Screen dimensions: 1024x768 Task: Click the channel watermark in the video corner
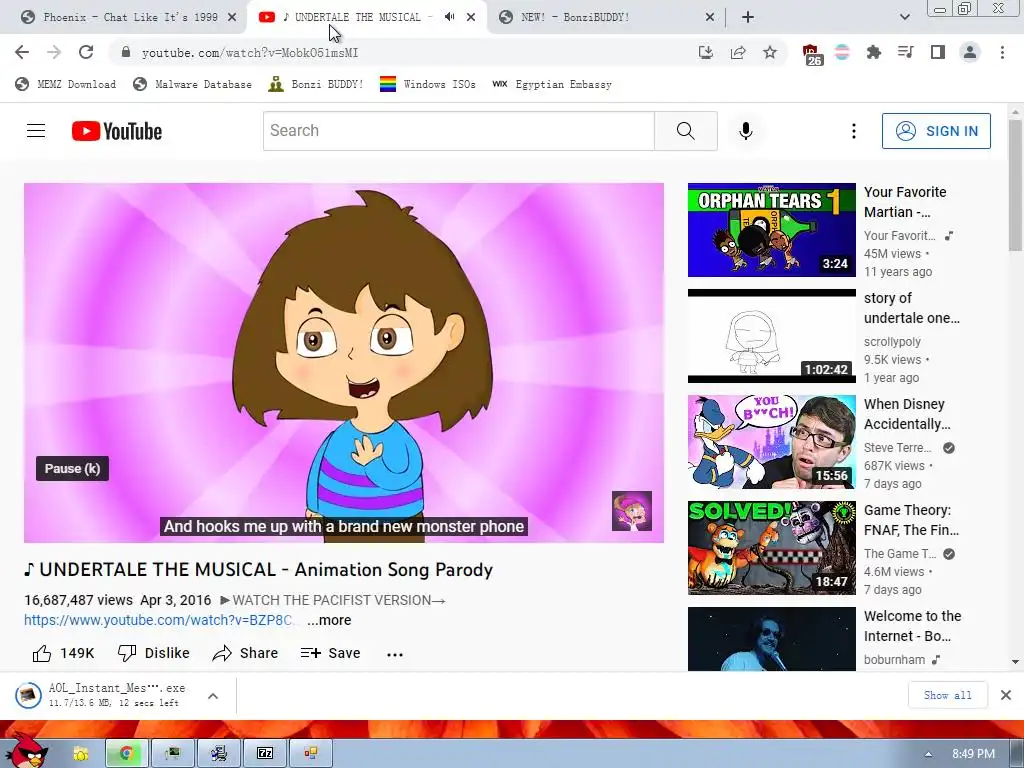(632, 511)
